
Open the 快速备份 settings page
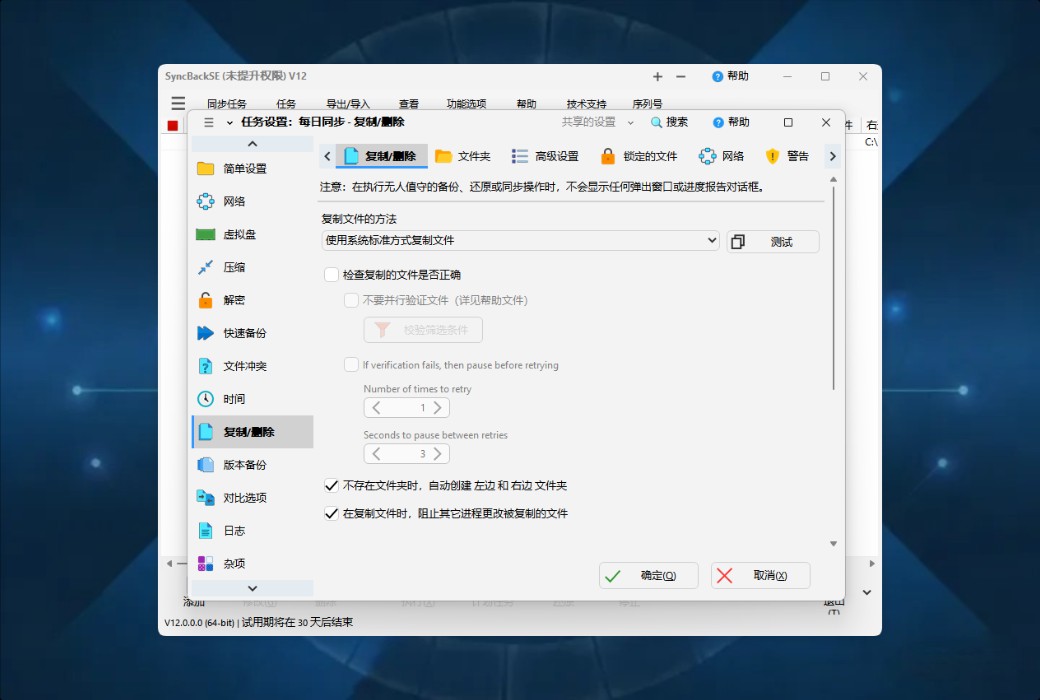(x=248, y=333)
